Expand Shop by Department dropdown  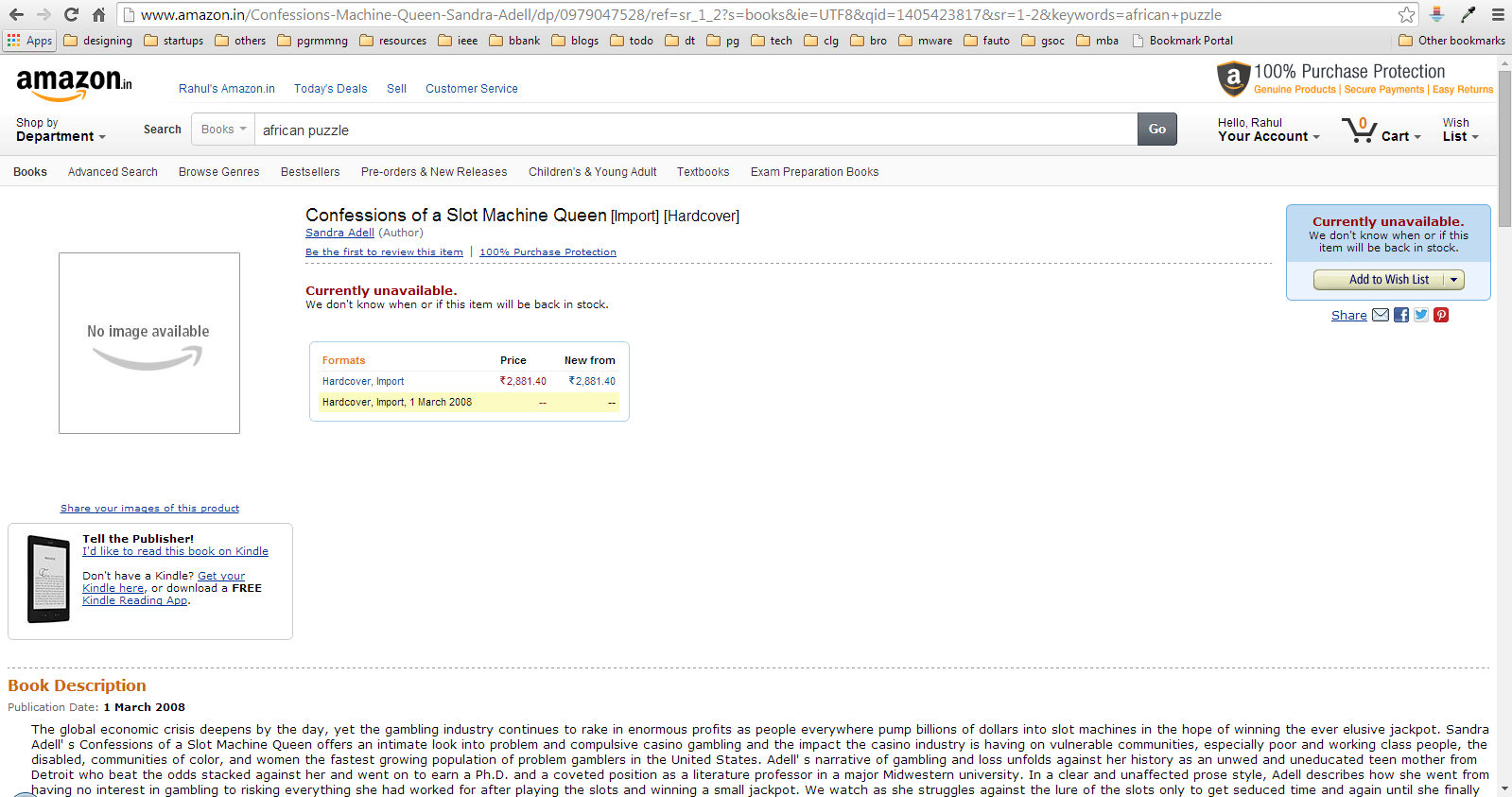point(61,130)
